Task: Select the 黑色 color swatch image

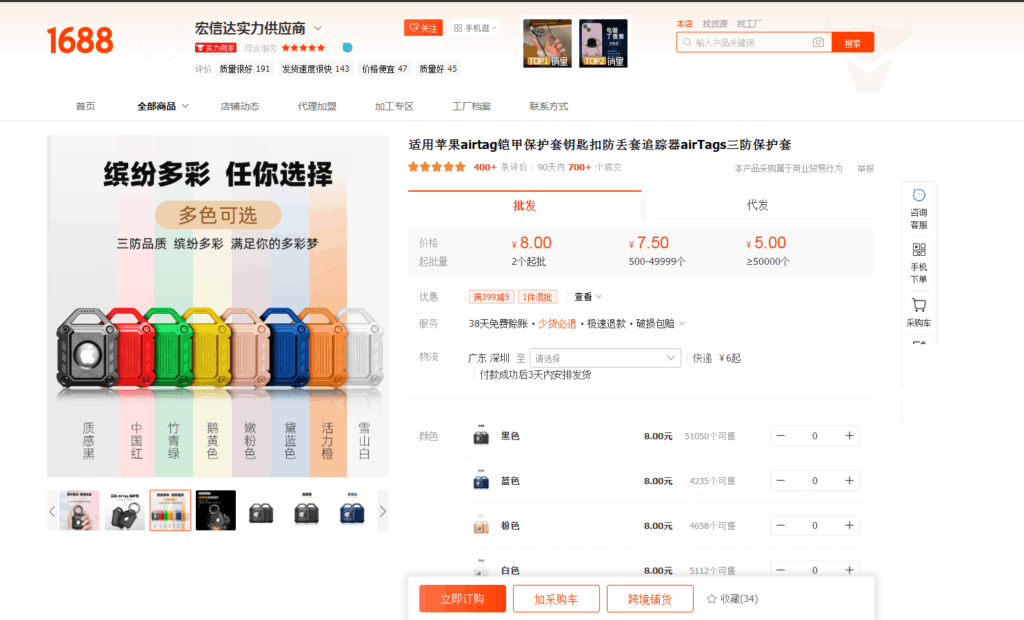Action: click(481, 436)
